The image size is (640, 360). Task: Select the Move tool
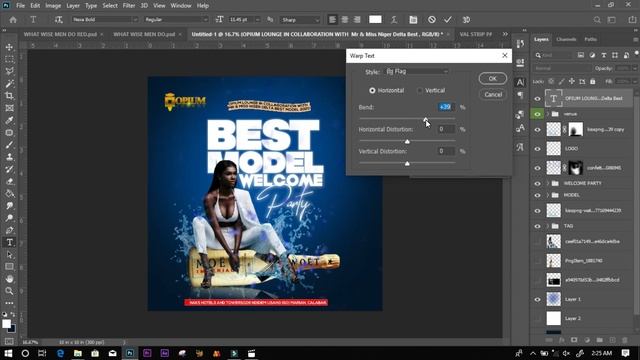(x=9, y=47)
